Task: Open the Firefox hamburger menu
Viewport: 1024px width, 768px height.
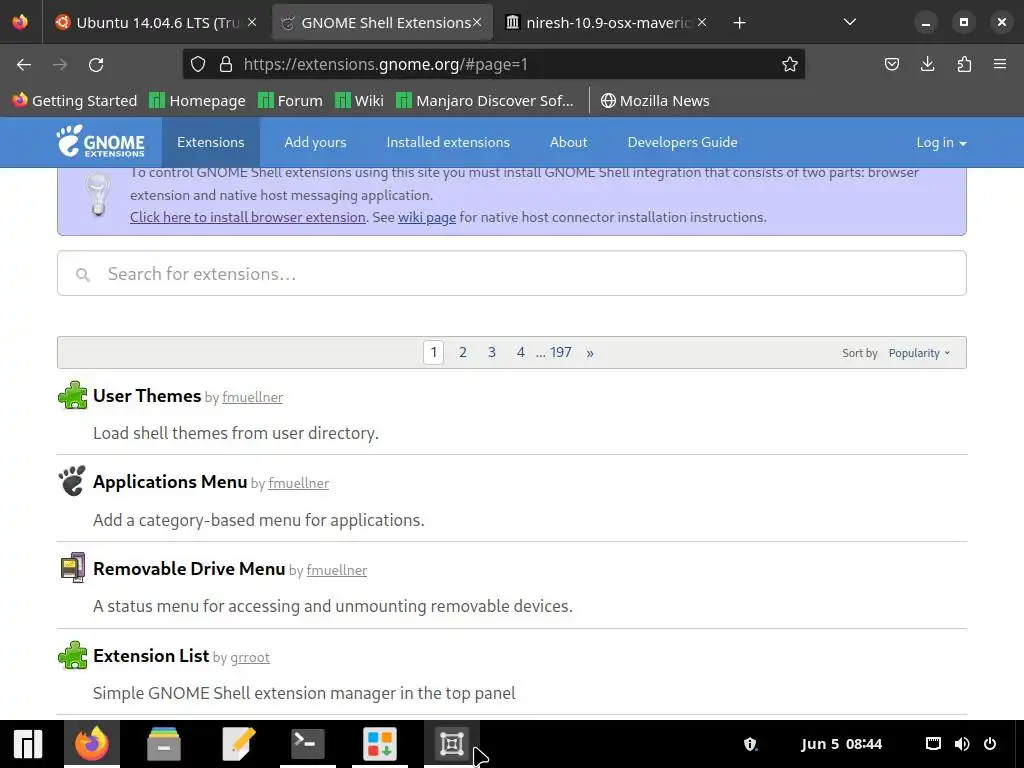Action: point(1000,64)
